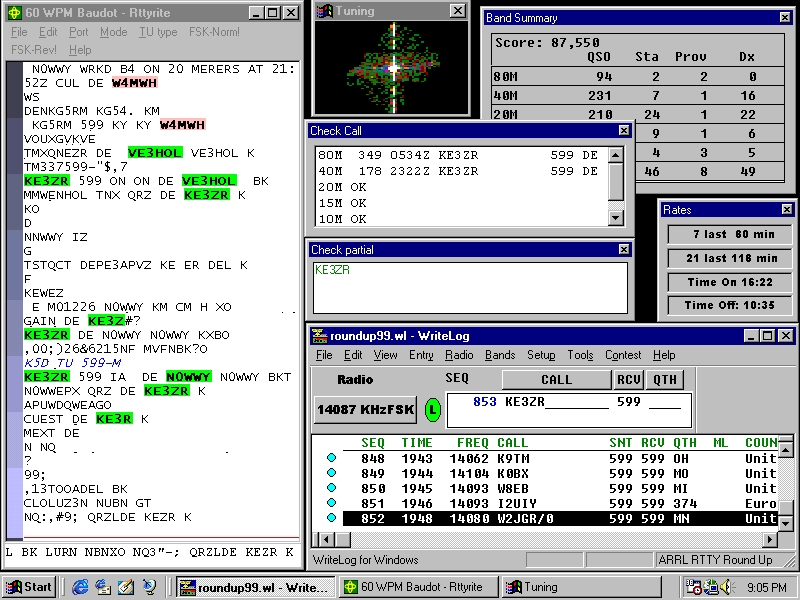
Task: Open the Bands menu in WriteLog
Action: [x=500, y=355]
